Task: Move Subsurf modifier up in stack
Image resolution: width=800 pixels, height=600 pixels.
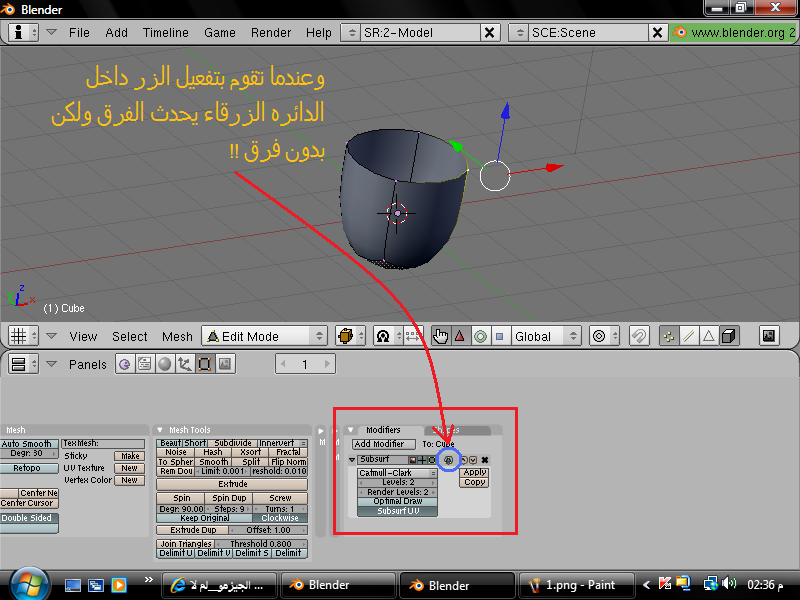Action: 464,460
